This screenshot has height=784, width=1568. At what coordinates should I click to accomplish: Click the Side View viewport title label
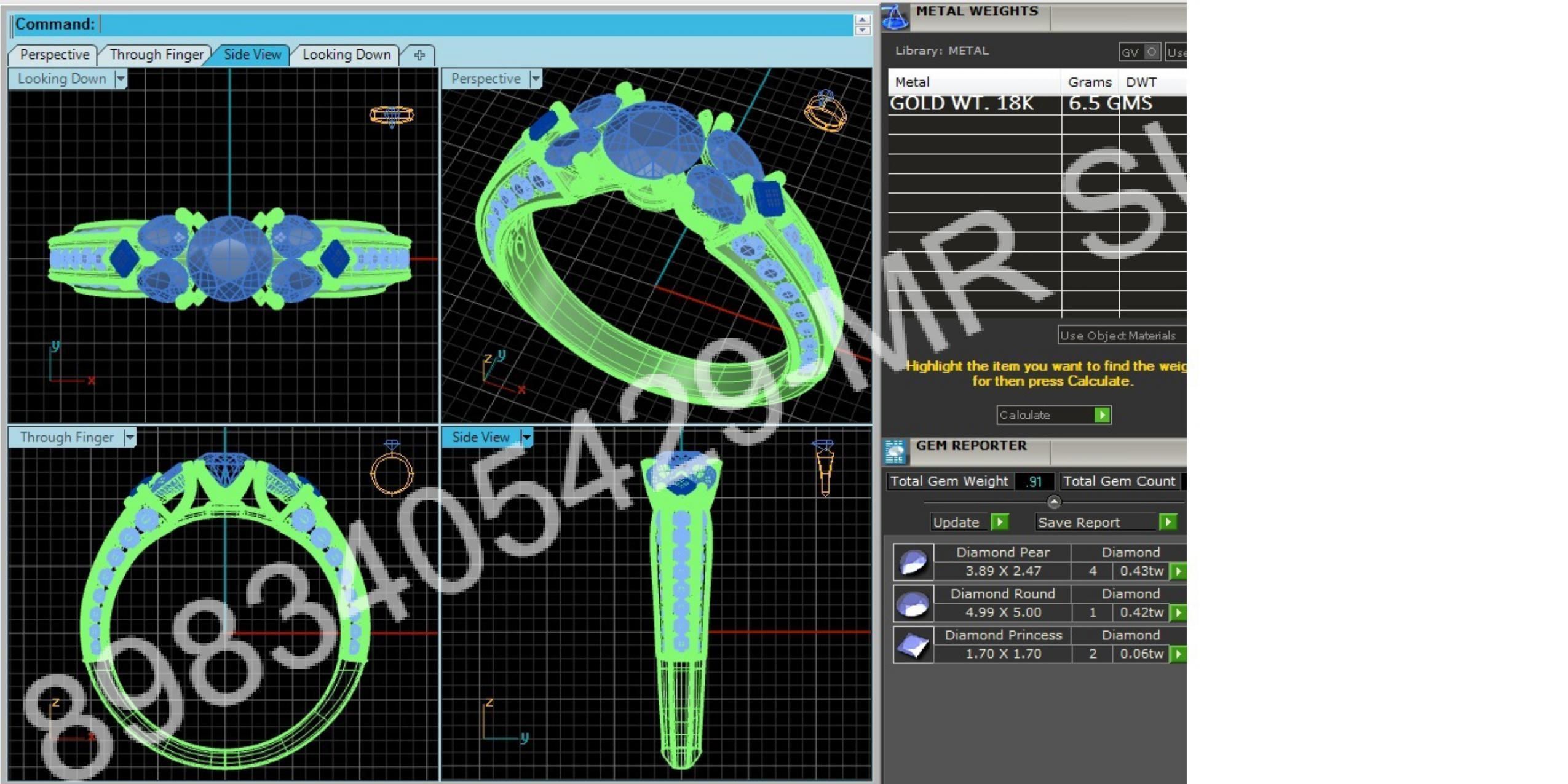point(481,437)
